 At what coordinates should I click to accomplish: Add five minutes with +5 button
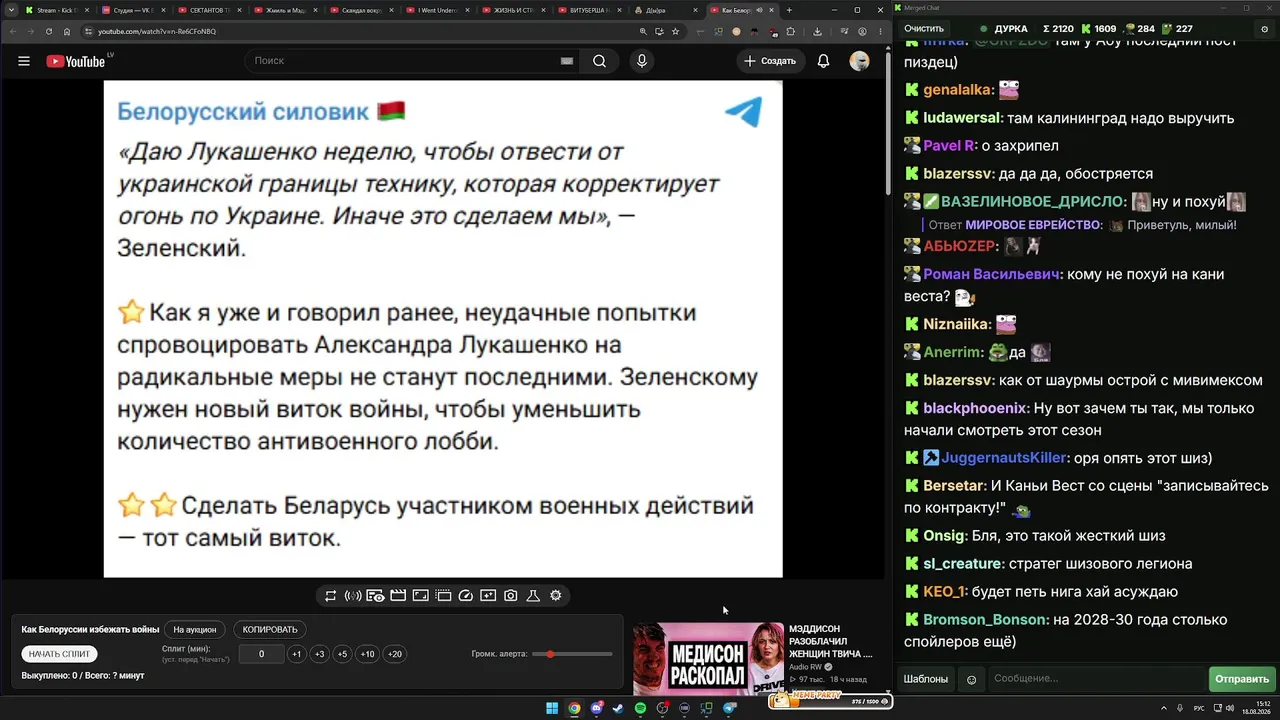(342, 654)
